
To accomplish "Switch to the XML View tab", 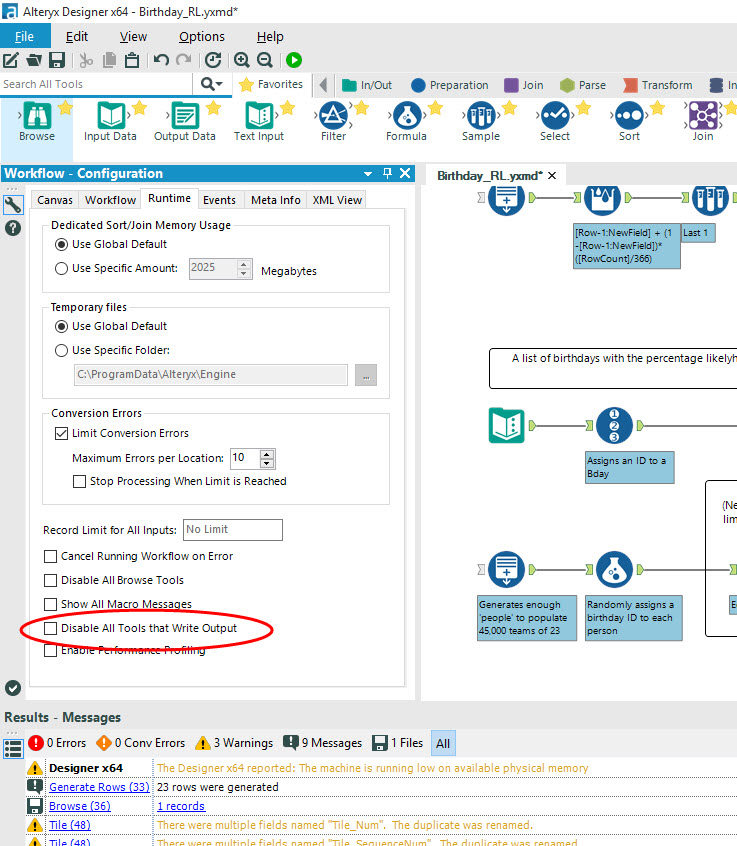I will tap(337, 200).
